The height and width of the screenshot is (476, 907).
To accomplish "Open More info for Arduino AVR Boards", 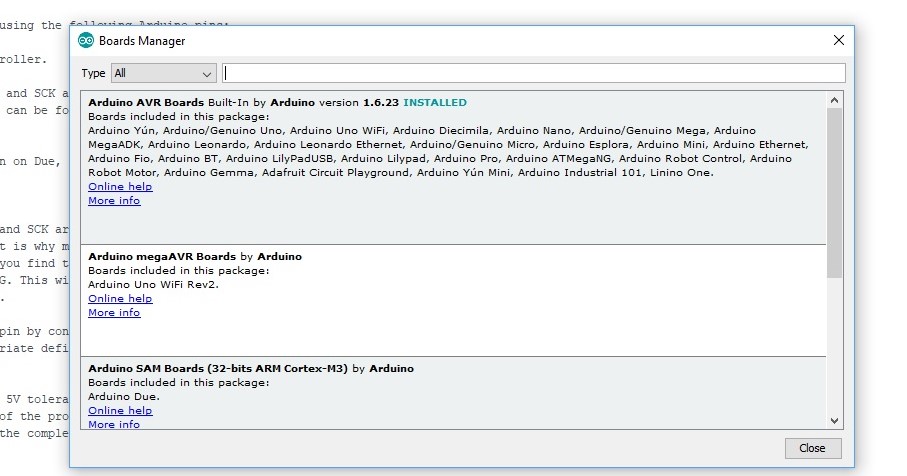I will [x=114, y=201].
